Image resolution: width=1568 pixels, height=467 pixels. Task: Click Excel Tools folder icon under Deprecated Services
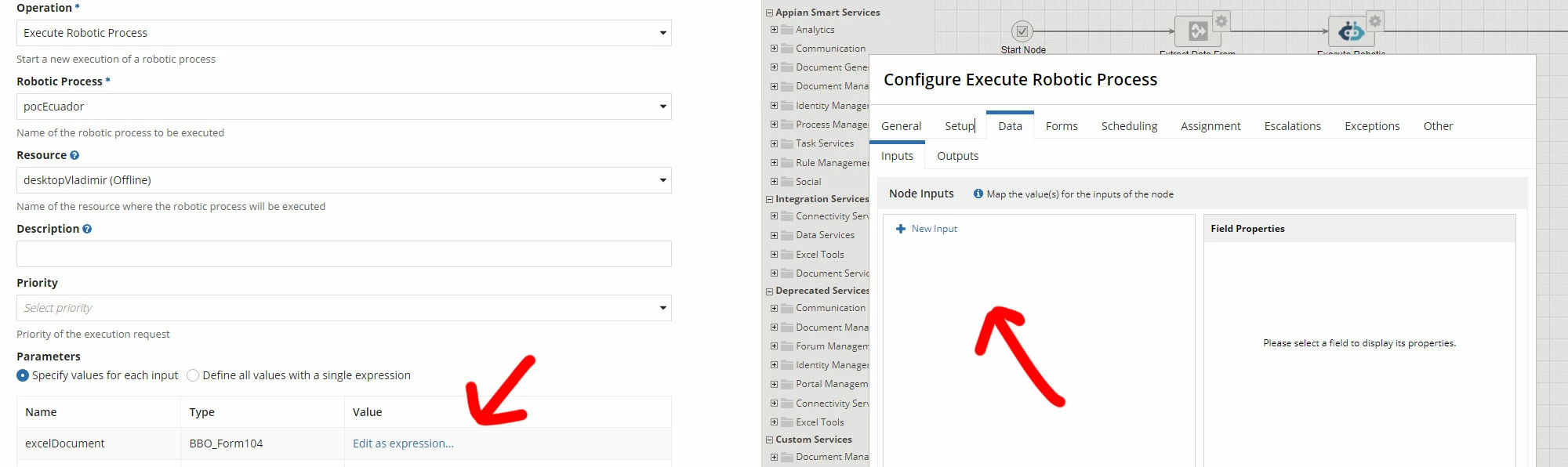pos(787,422)
